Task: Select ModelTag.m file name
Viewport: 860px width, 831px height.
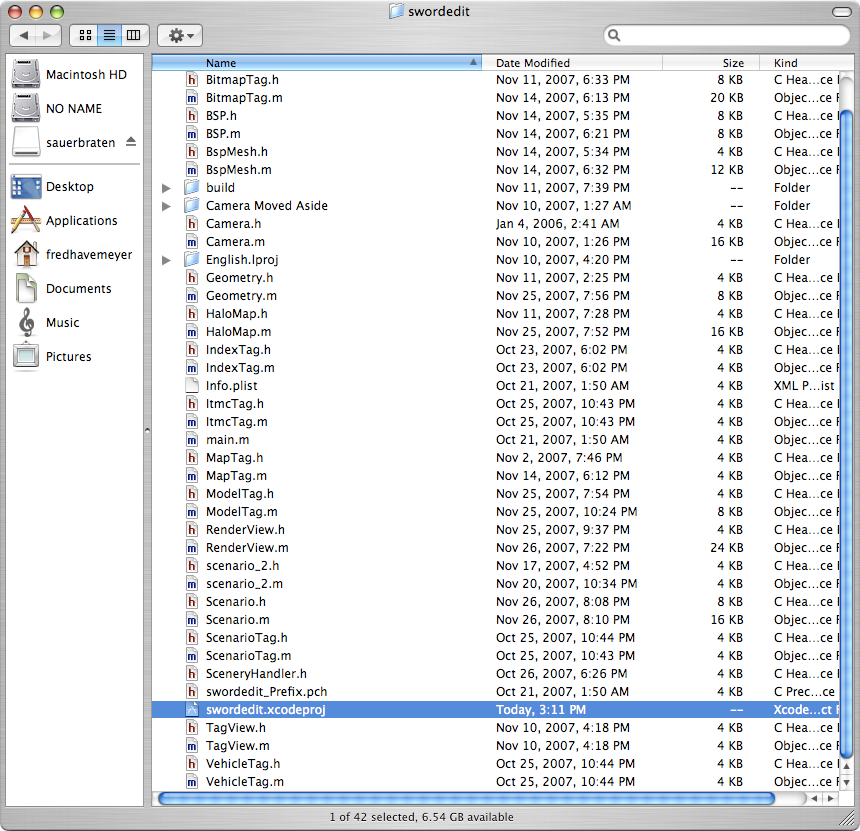Action: [241, 512]
